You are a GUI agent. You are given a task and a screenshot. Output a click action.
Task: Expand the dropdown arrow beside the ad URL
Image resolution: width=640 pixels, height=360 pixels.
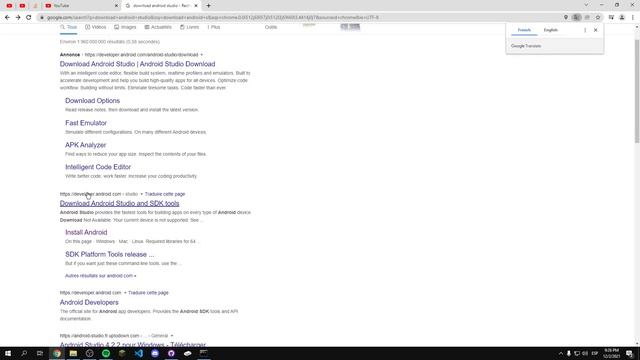pyautogui.click(x=201, y=55)
